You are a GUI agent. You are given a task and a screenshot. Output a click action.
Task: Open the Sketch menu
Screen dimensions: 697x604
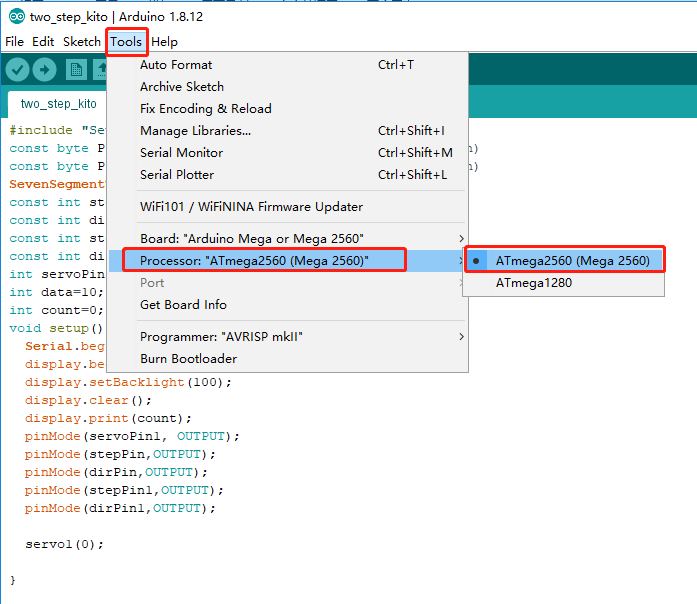[x=82, y=42]
